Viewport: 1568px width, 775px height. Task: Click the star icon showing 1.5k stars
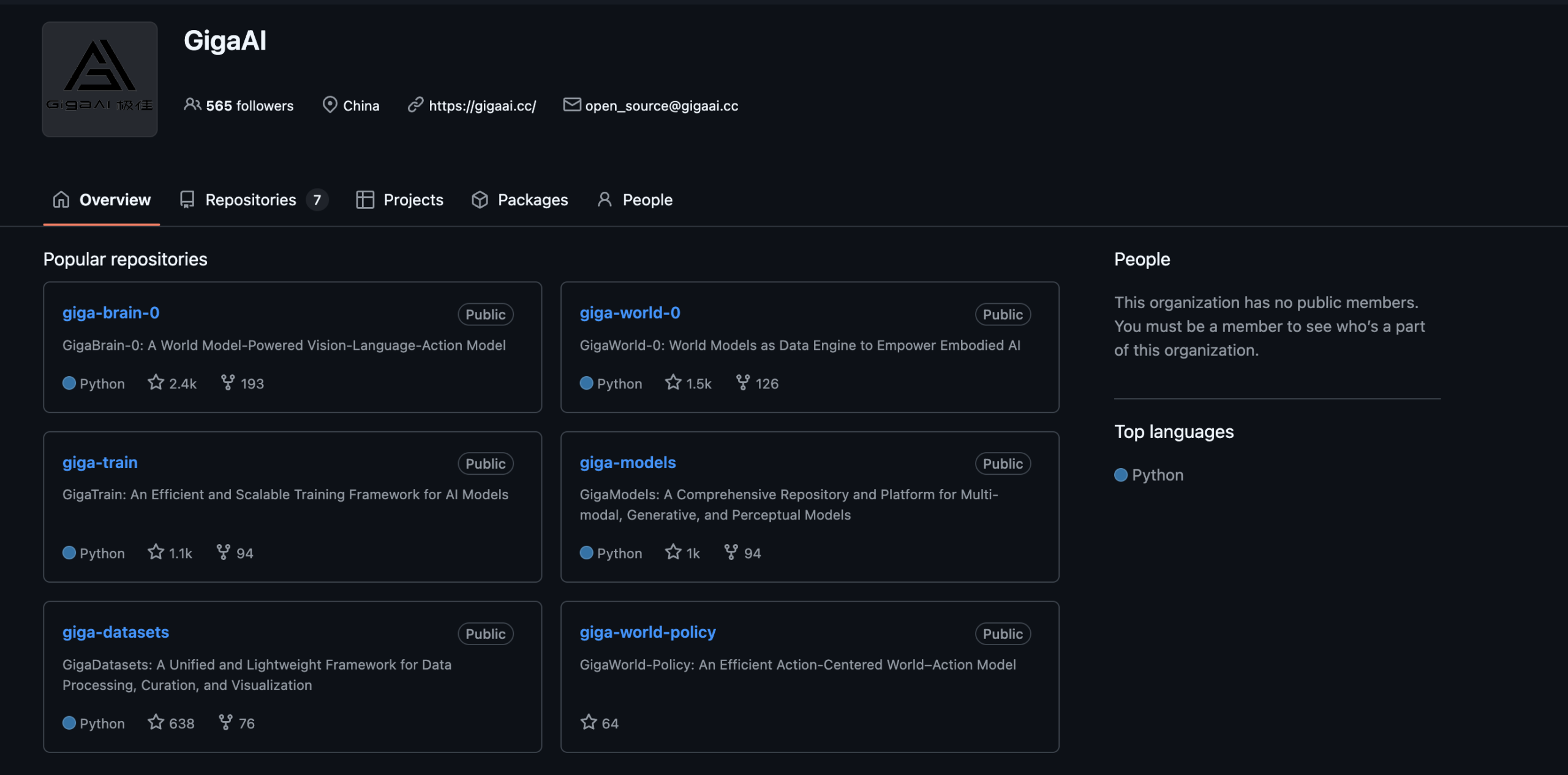coord(673,383)
